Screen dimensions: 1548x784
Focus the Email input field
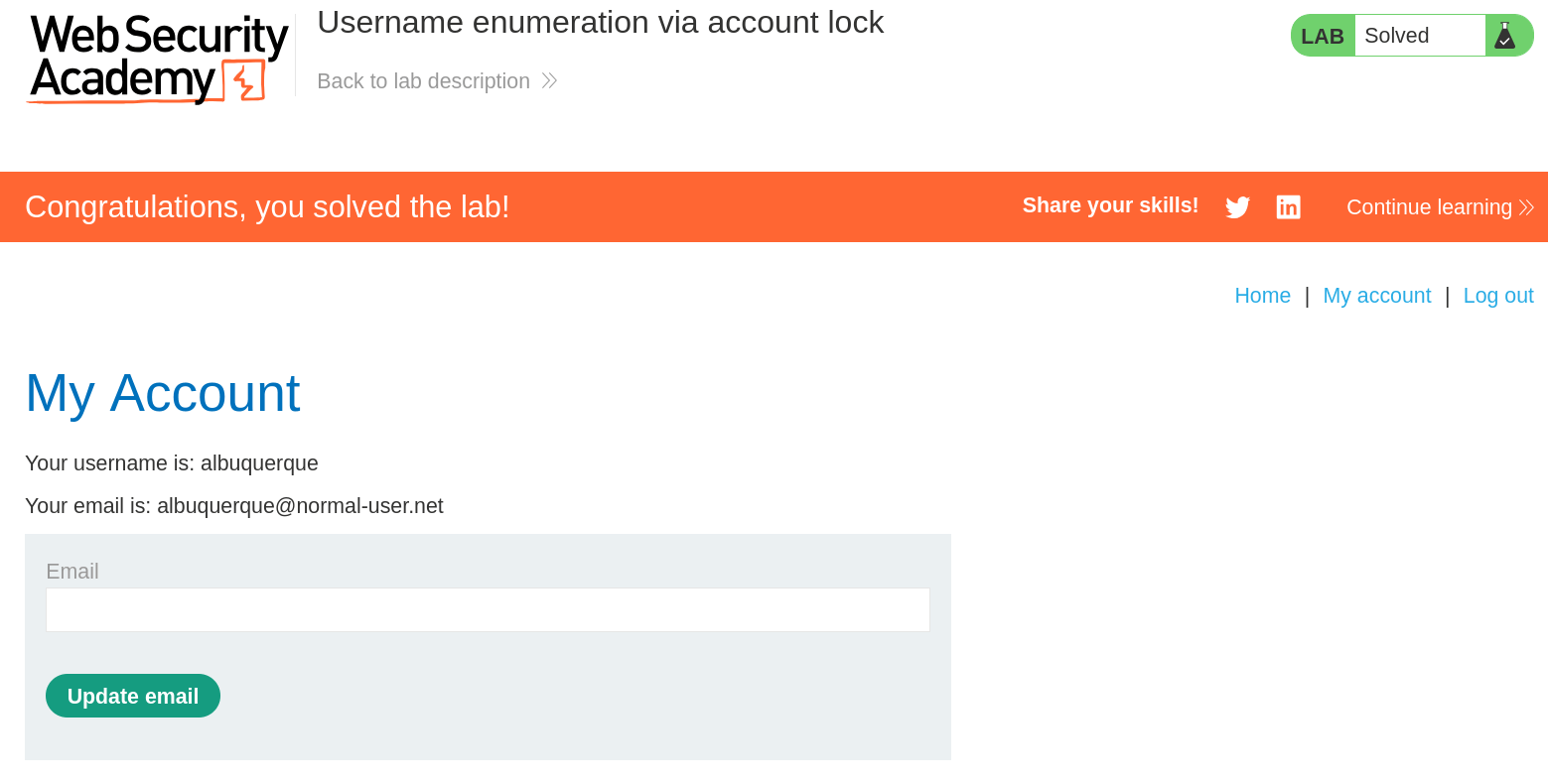[x=488, y=609]
